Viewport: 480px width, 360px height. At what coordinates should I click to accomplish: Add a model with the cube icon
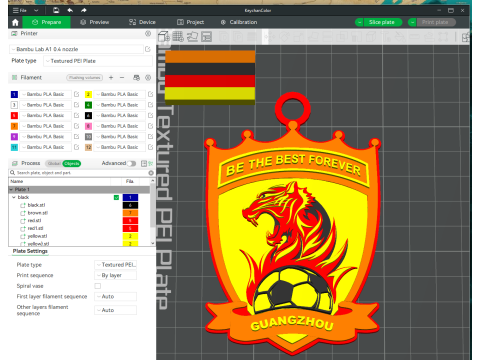[x=164, y=36]
